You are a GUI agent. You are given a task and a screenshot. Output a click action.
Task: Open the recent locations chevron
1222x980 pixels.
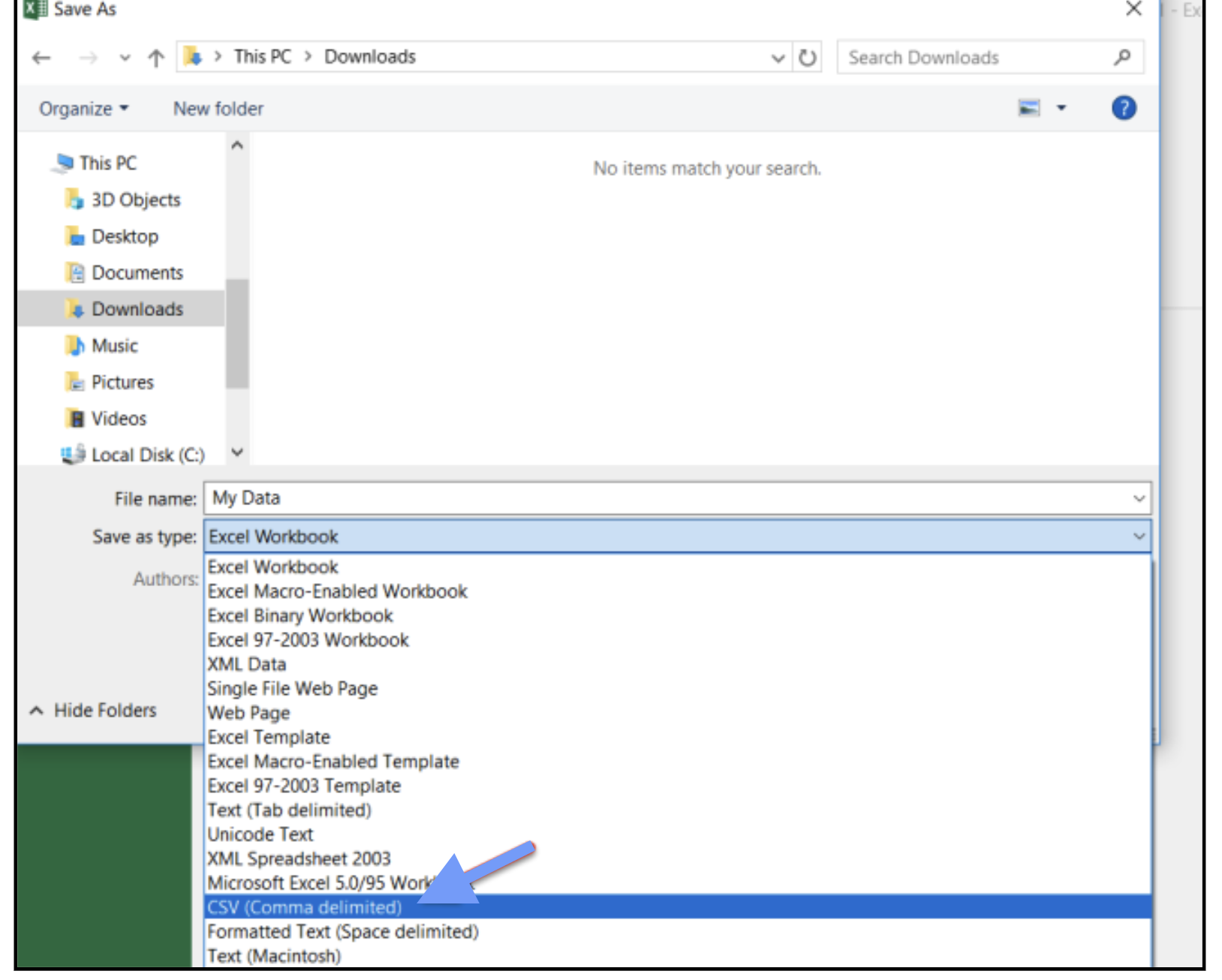click(125, 58)
